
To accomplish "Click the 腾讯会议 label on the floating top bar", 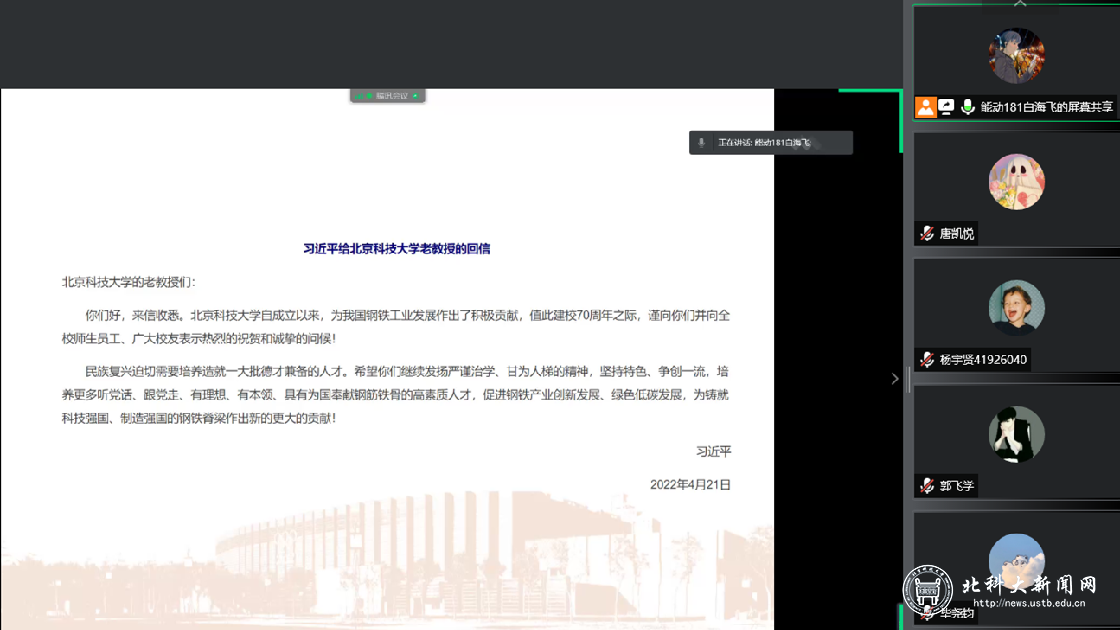I will pos(391,96).
